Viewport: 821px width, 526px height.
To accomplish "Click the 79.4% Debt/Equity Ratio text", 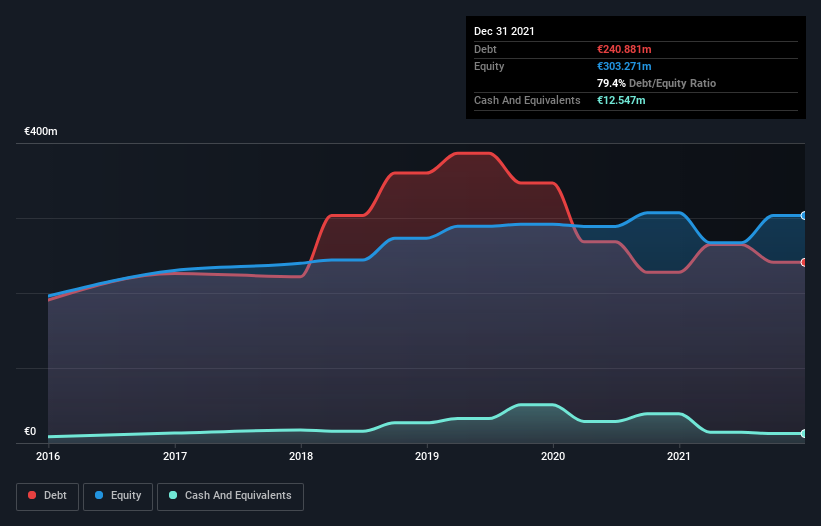I will click(657, 83).
